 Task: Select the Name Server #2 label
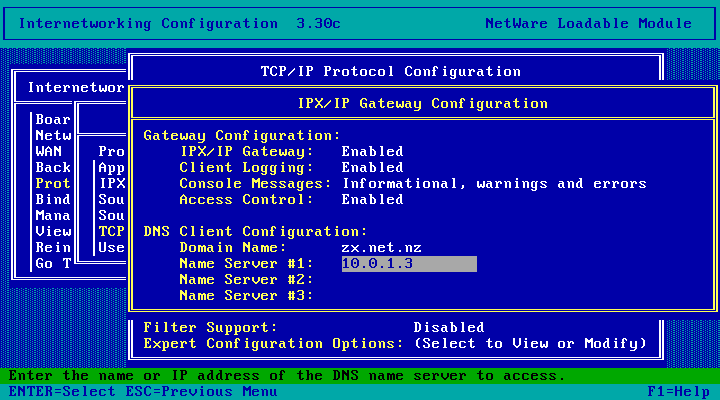(x=246, y=280)
